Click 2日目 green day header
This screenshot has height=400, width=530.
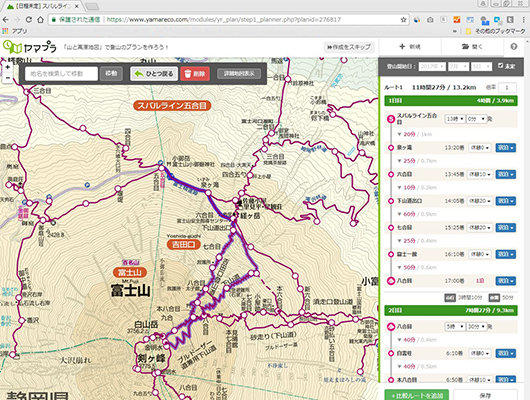point(451,310)
